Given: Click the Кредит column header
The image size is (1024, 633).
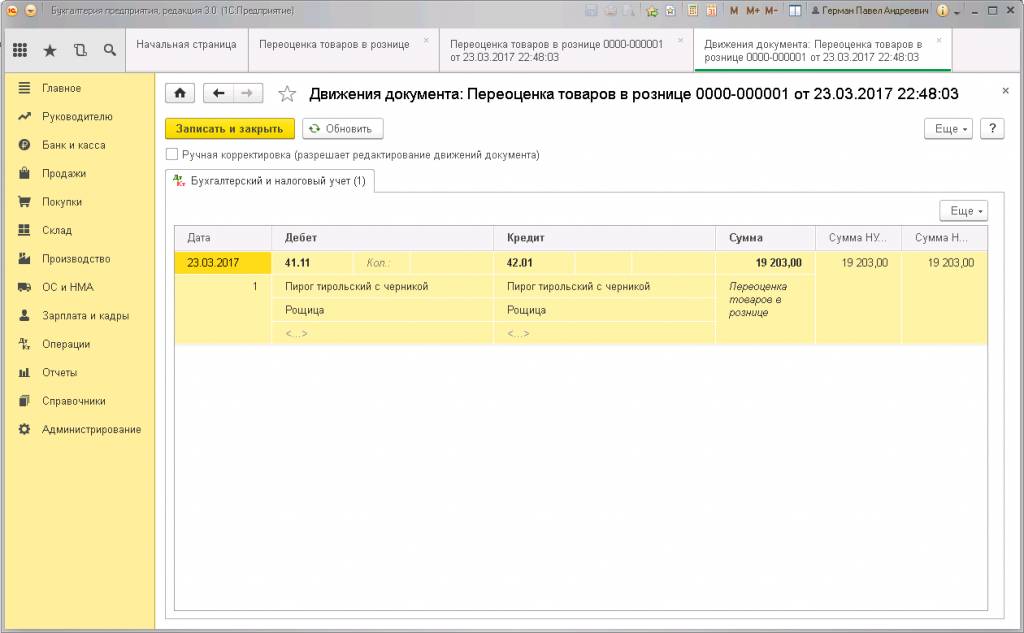Looking at the screenshot, I should click(x=604, y=238).
